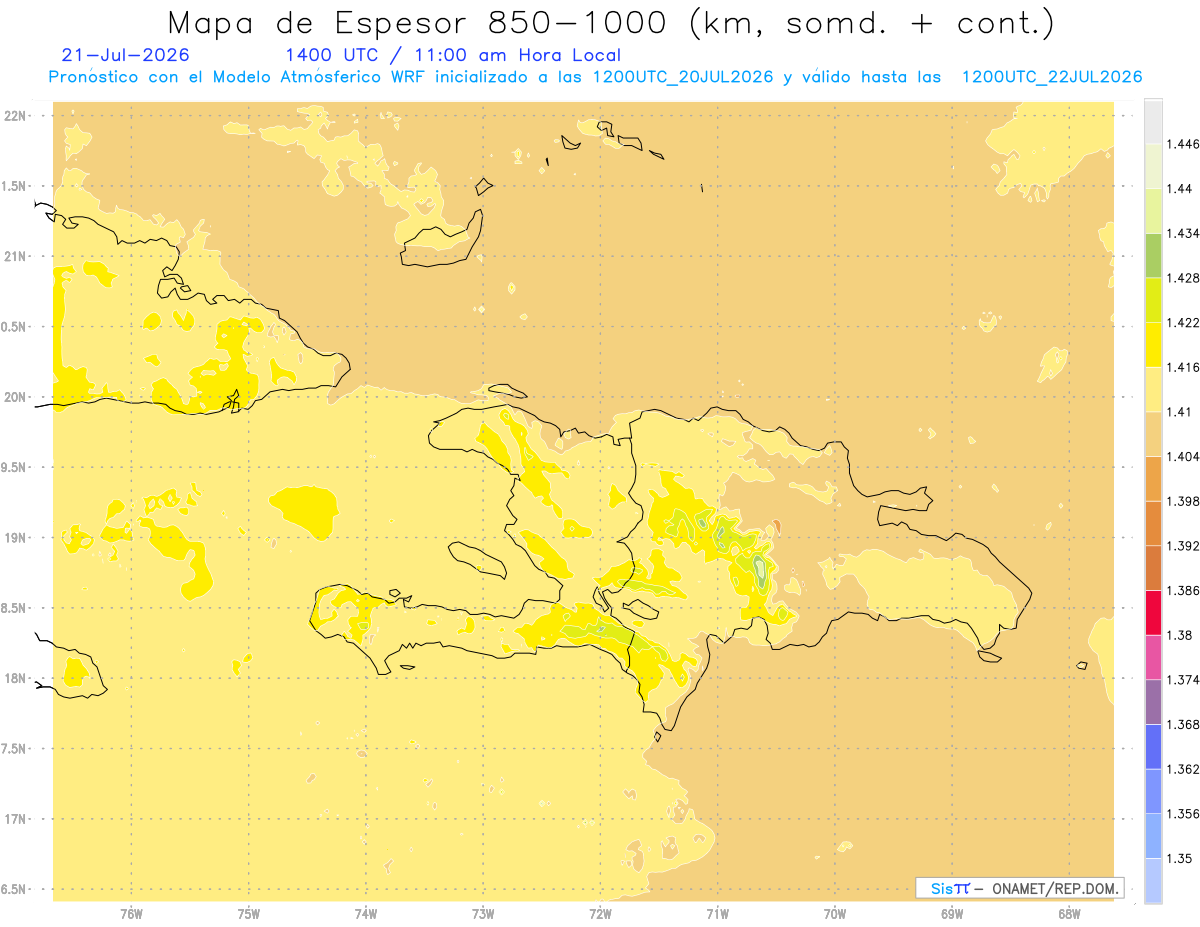Click the 73W longitude axis label
The image size is (1200, 927).
[483, 913]
